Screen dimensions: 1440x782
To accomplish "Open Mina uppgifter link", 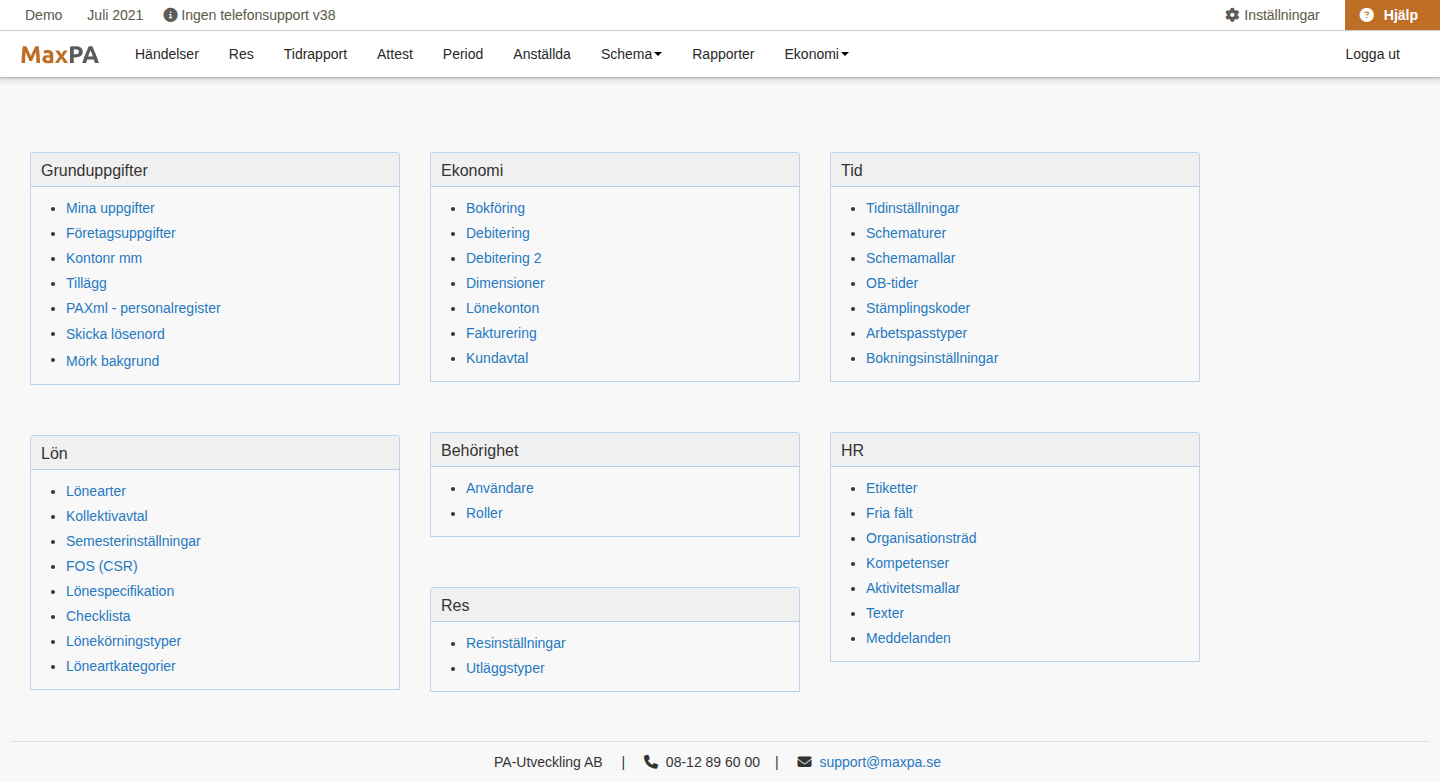I will click(110, 208).
